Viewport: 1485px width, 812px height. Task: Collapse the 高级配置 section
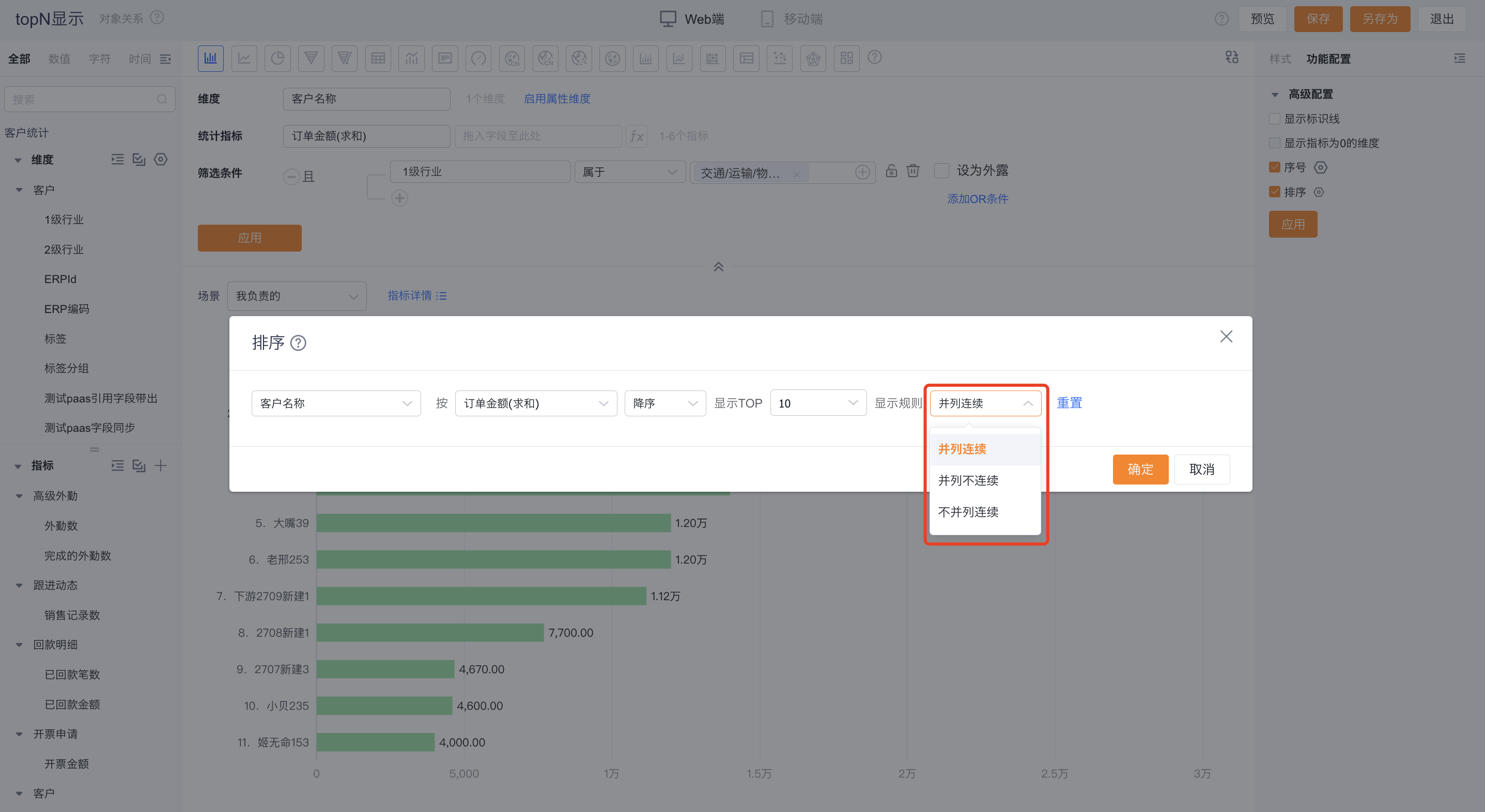[1275, 94]
